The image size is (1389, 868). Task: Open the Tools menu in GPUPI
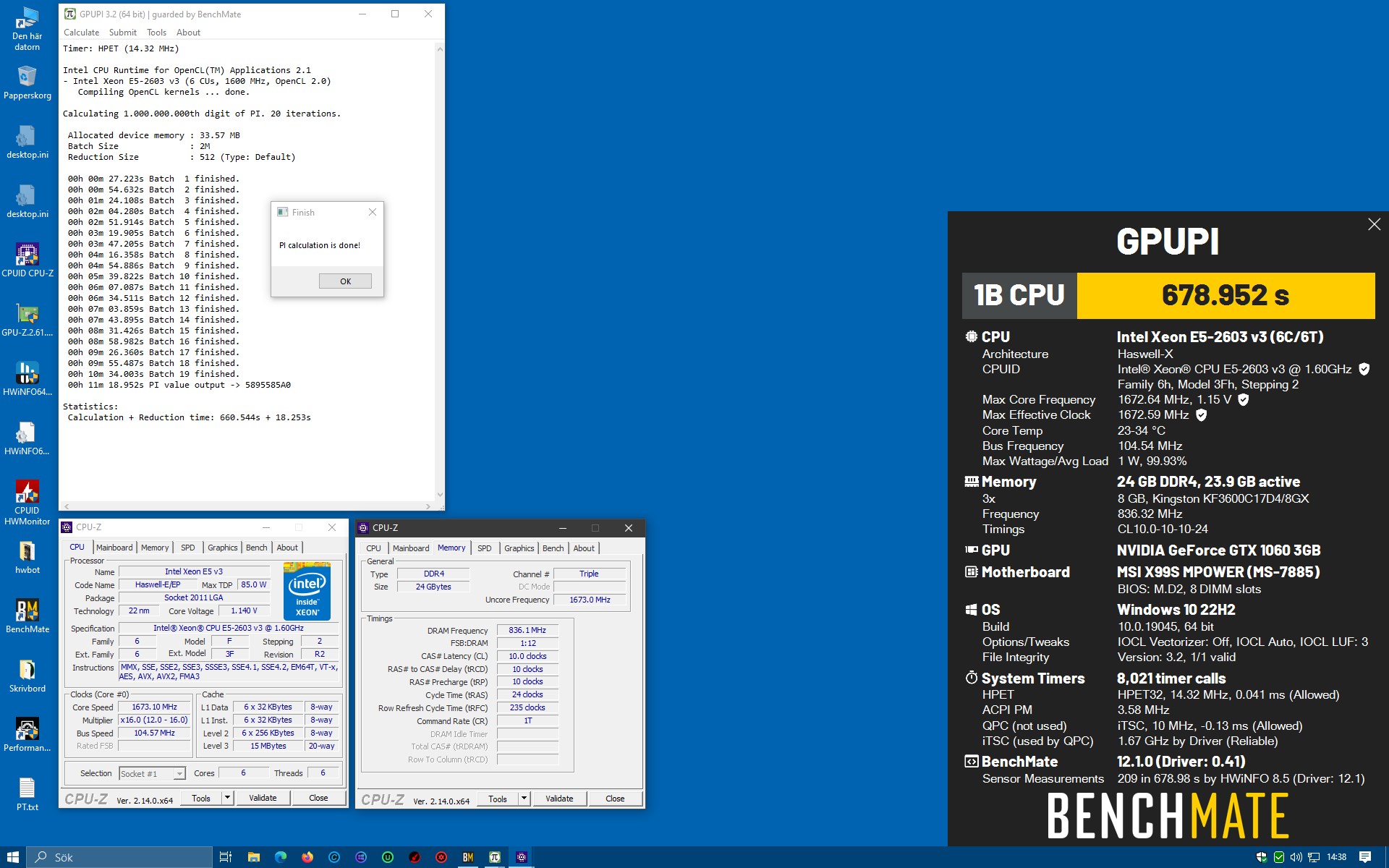pos(156,33)
